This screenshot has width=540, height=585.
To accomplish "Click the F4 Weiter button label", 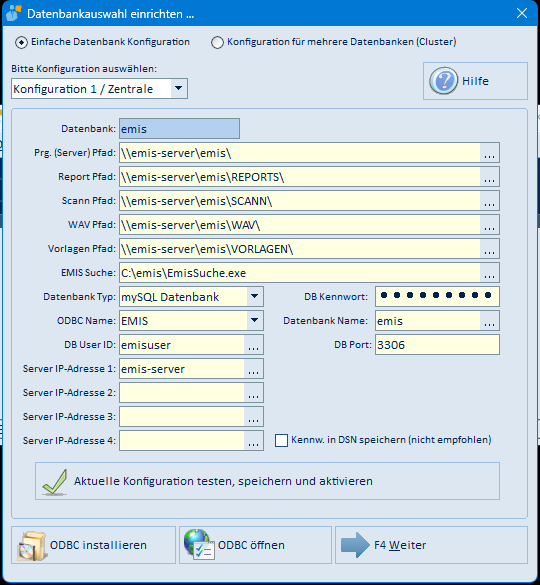I will (400, 545).
